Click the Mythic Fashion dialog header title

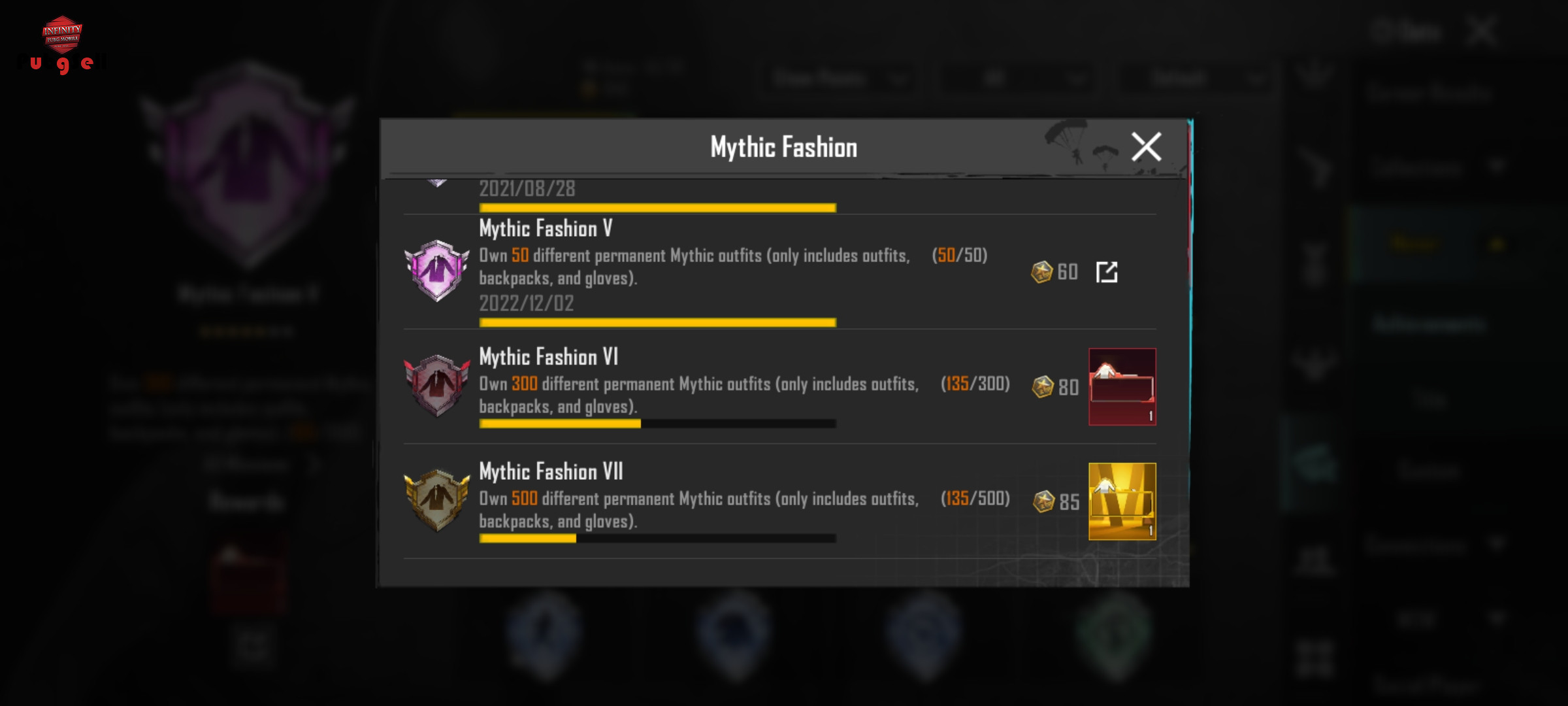(784, 147)
